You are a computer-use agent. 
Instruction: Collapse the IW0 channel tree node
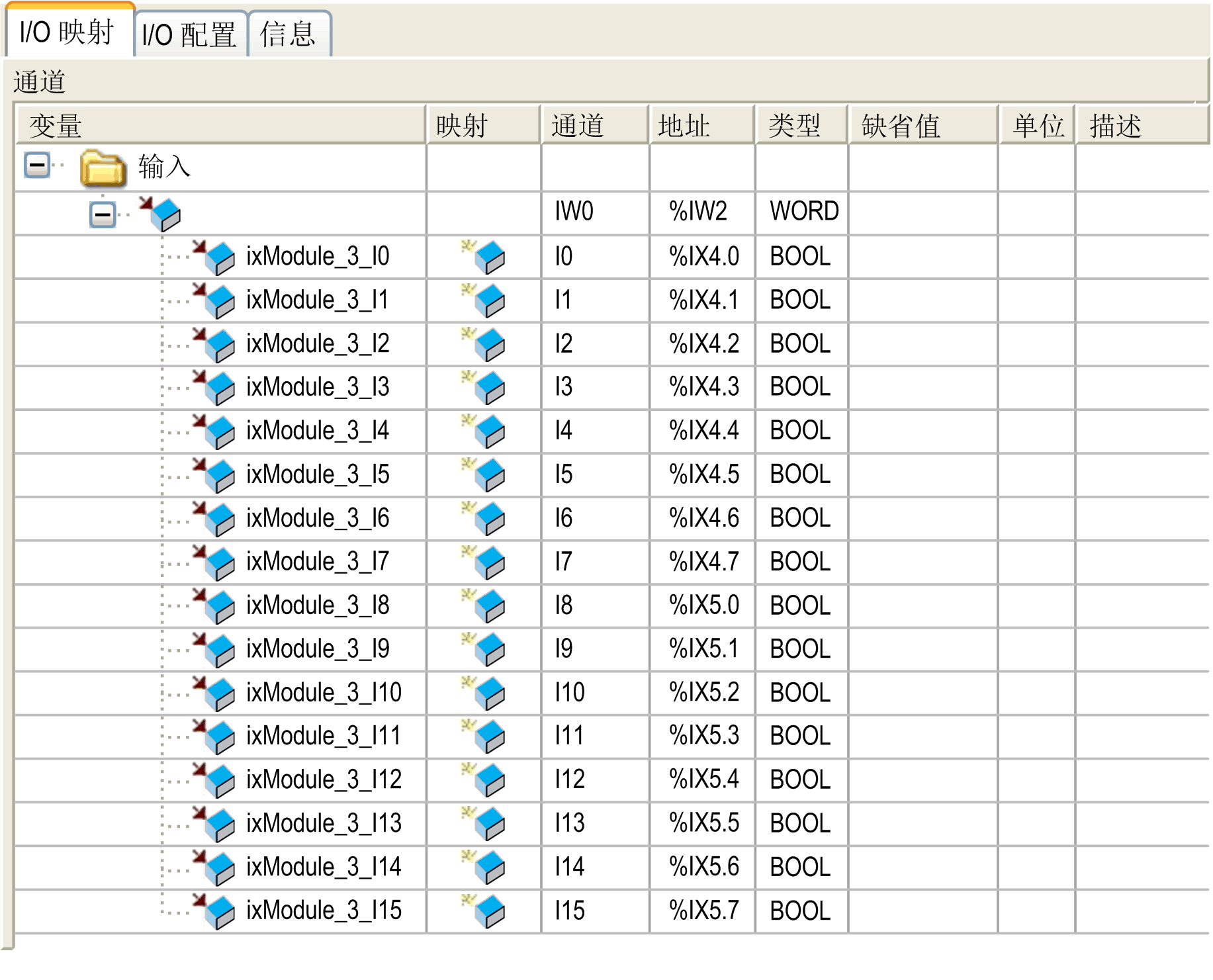(x=103, y=214)
